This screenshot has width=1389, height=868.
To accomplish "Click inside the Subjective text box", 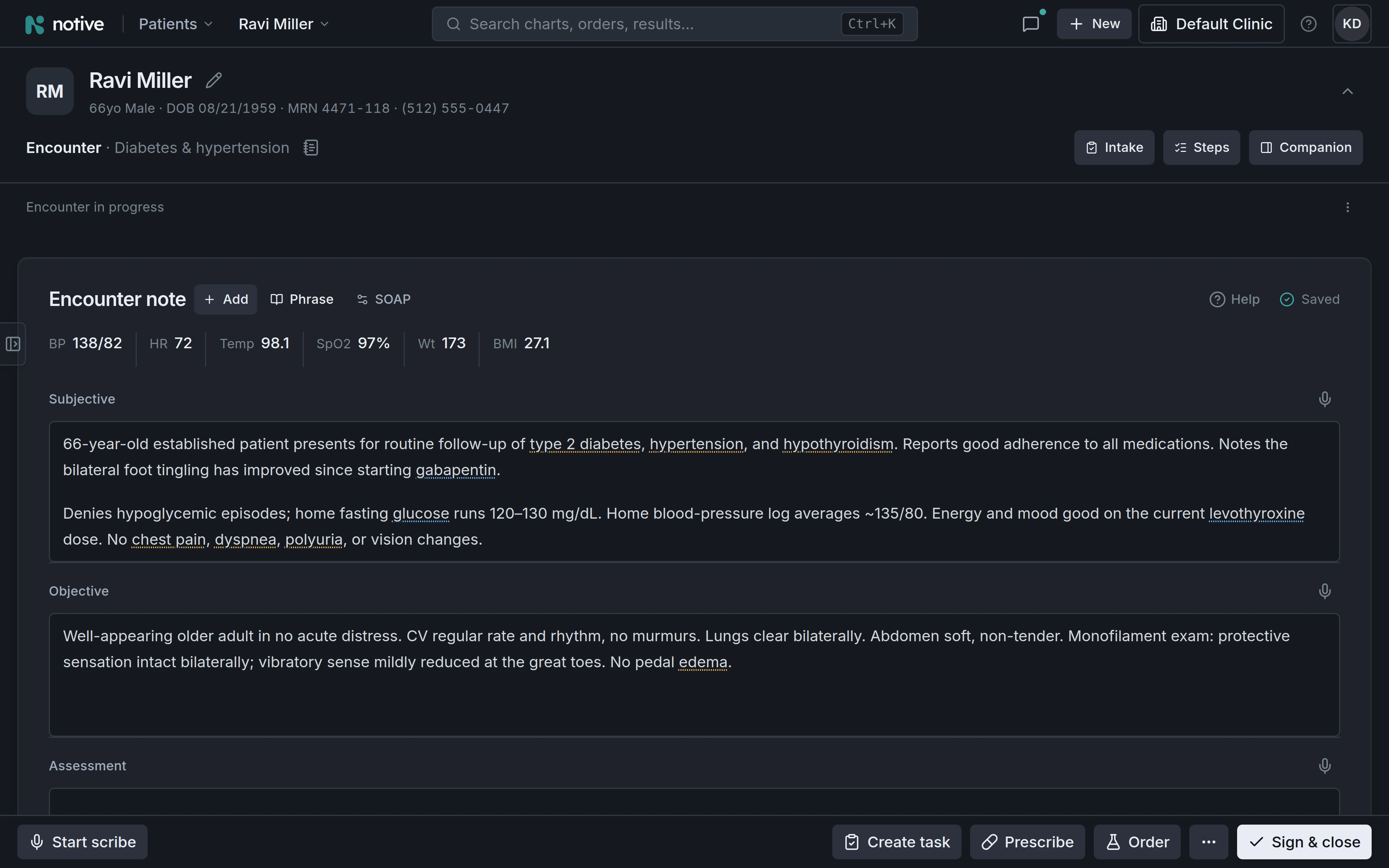I will tap(694, 492).
